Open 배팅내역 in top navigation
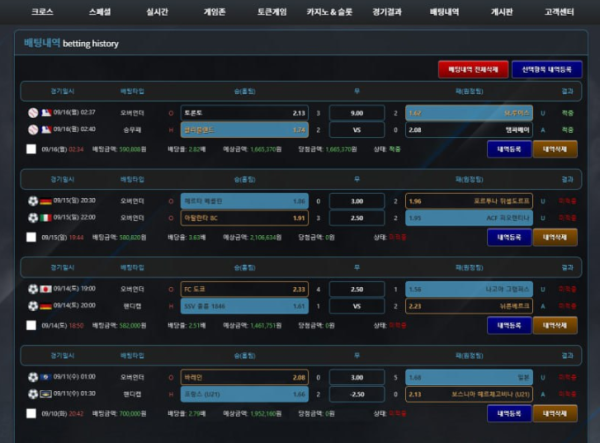 444,12
